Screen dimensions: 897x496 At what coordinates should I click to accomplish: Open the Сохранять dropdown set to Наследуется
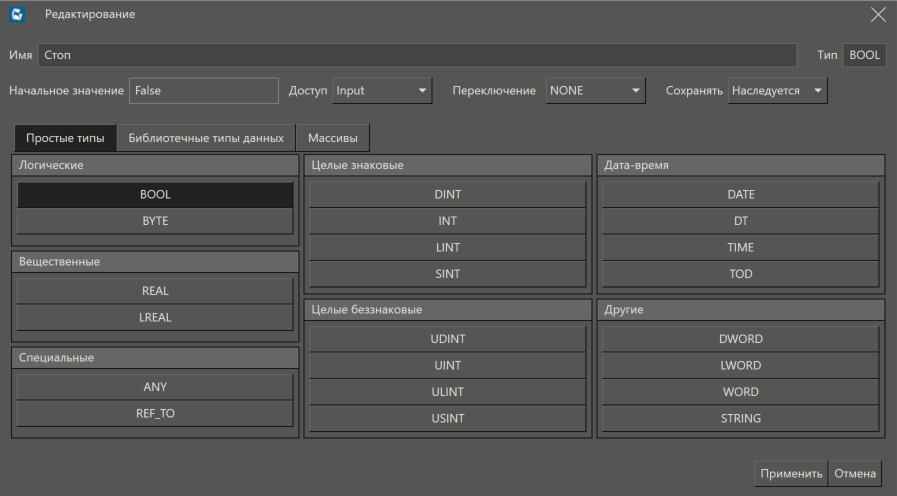777,91
